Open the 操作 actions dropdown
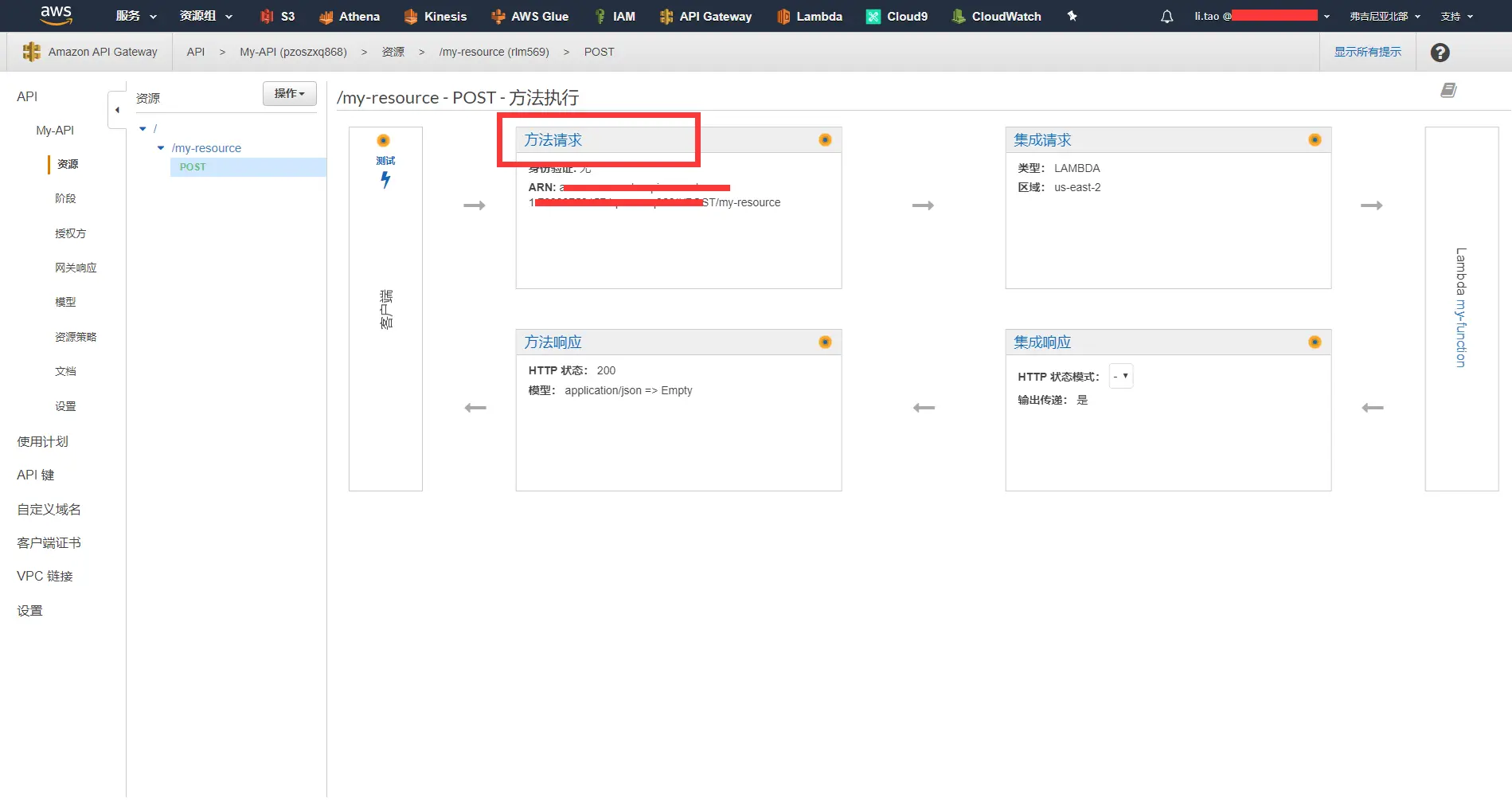The height and width of the screenshot is (802, 1512). click(290, 93)
